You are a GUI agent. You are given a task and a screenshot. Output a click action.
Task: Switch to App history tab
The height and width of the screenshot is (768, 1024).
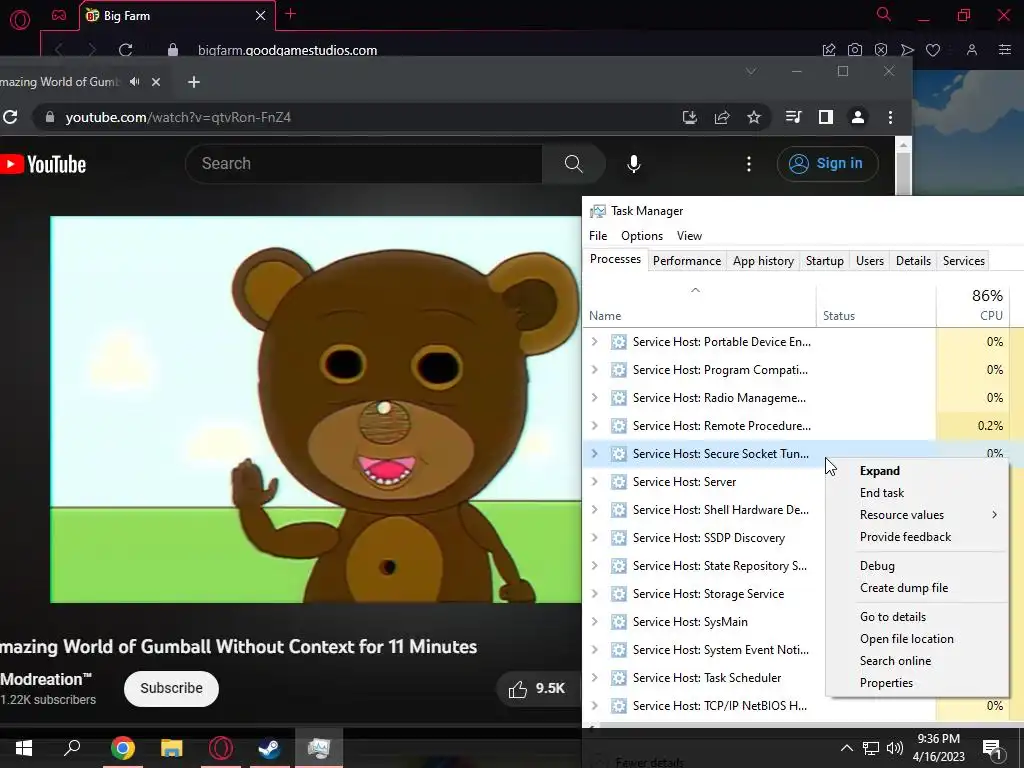pyautogui.click(x=763, y=261)
